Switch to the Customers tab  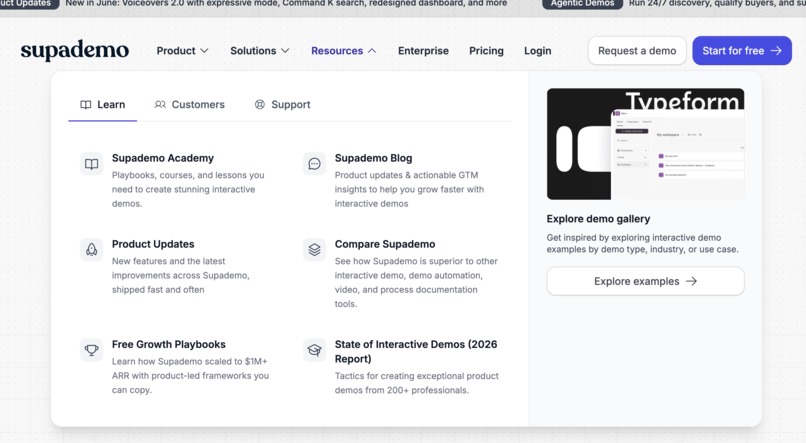(x=190, y=105)
